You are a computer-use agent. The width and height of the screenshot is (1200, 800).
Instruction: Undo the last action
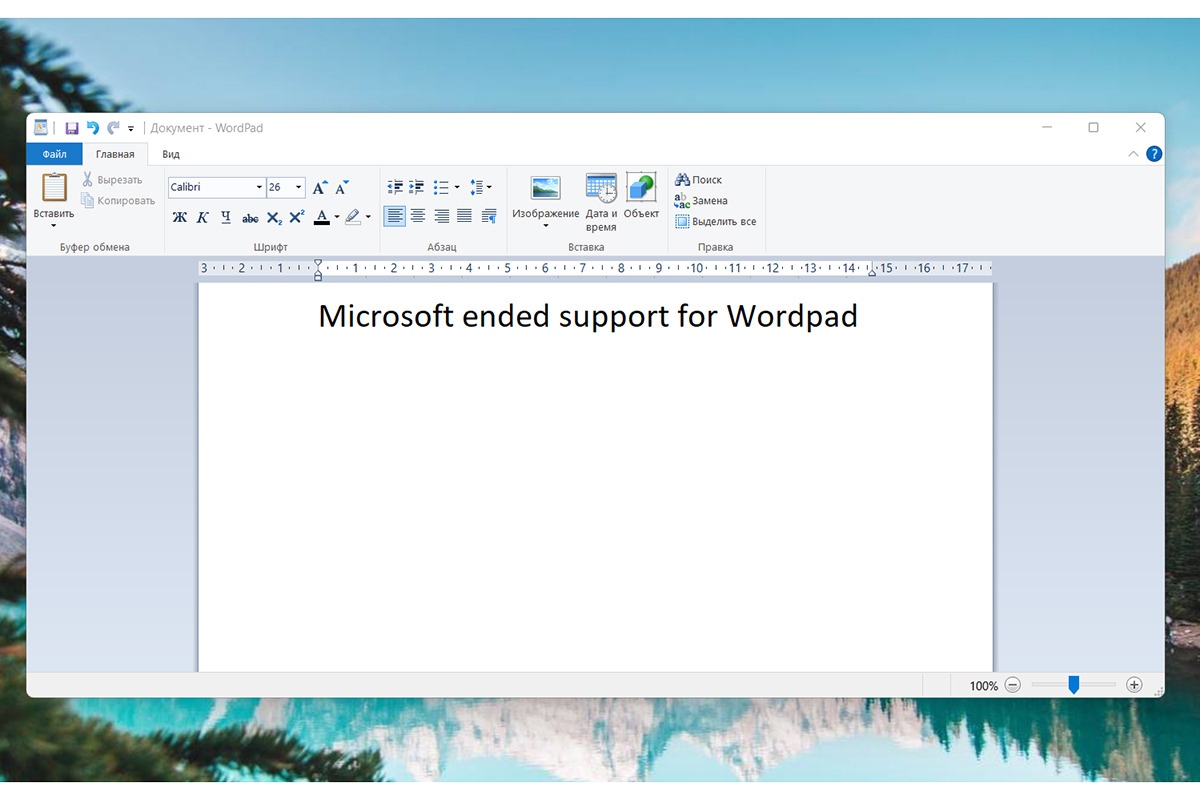tap(93, 128)
